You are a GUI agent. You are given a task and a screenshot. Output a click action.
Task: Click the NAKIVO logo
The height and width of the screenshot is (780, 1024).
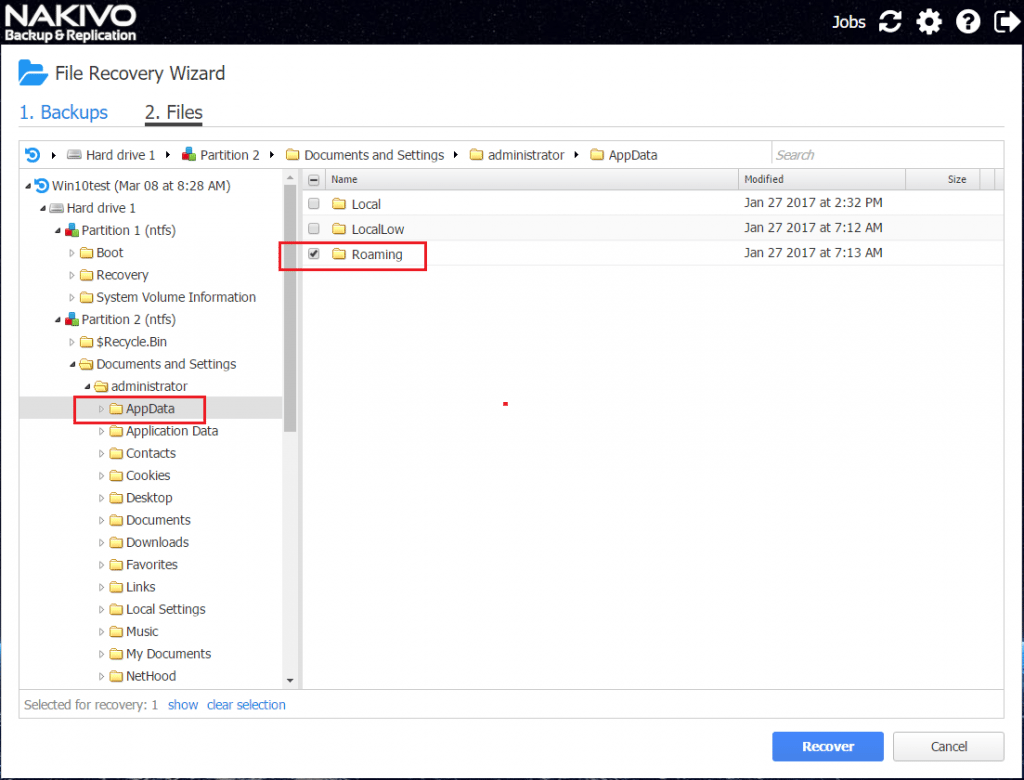(x=70, y=20)
